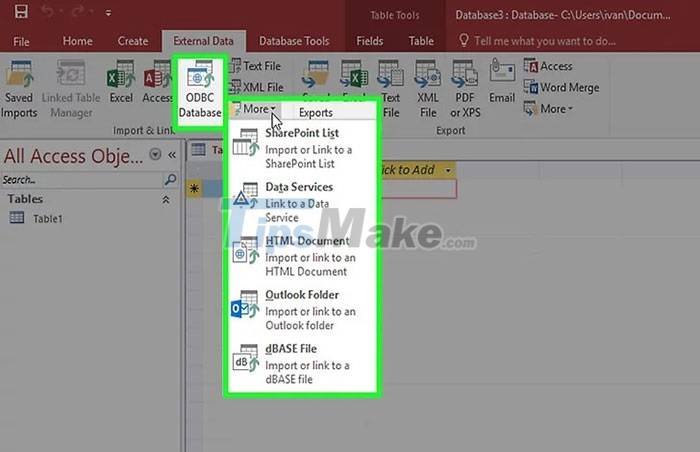Open the All Access Objects pane menu arrow
The height and width of the screenshot is (452, 700).
tap(155, 155)
